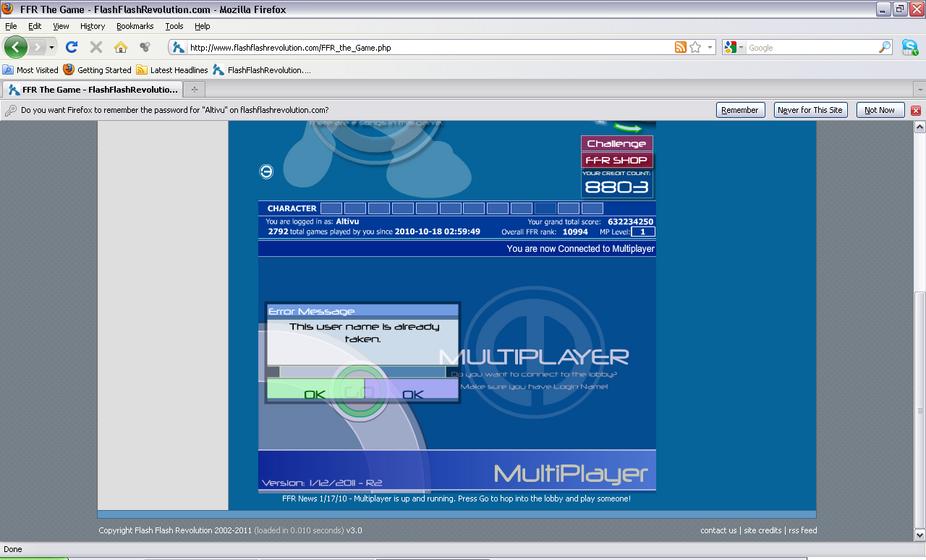Click Remember password button
Viewport: 926px width, 560px height.
click(x=739, y=110)
